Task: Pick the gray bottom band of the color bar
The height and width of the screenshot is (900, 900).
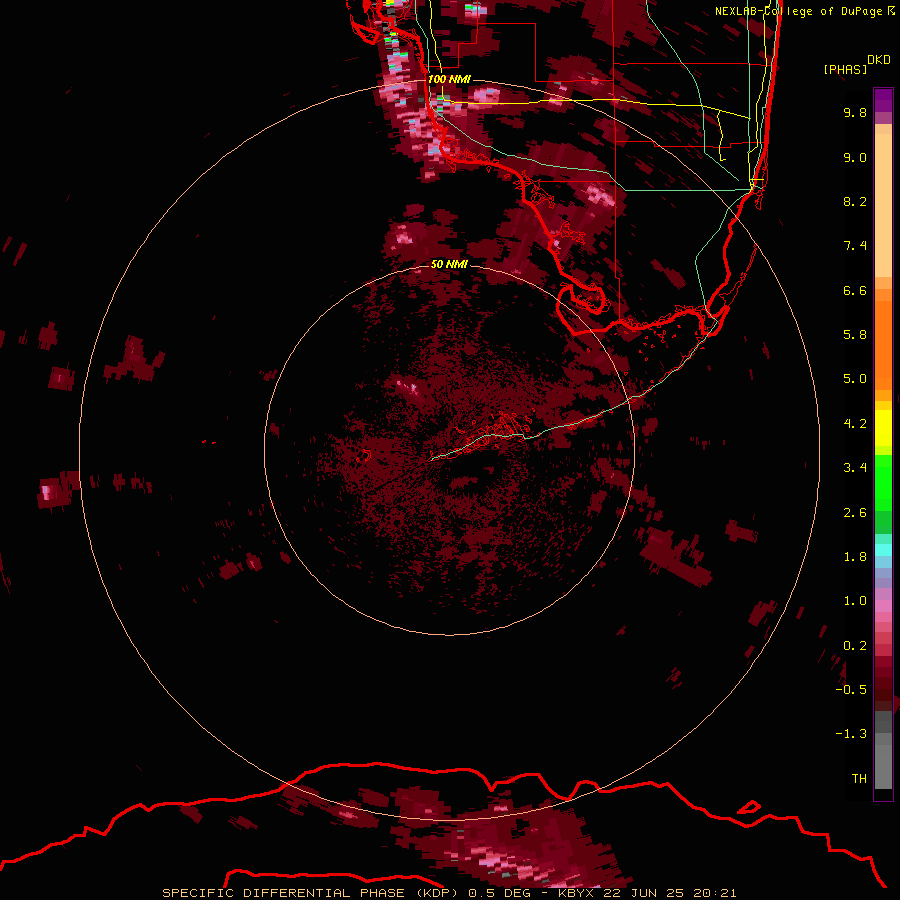Action: click(x=883, y=763)
